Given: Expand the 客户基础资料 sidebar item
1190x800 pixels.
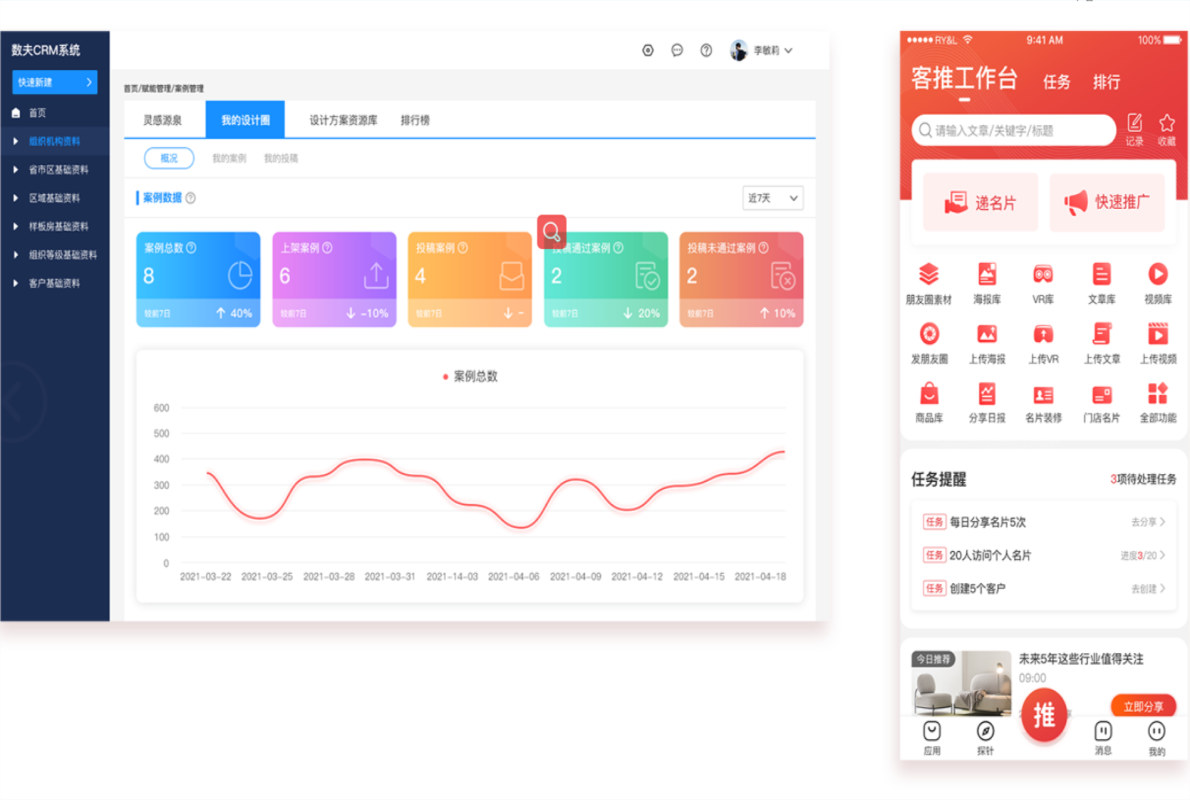Looking at the screenshot, I should (55, 283).
